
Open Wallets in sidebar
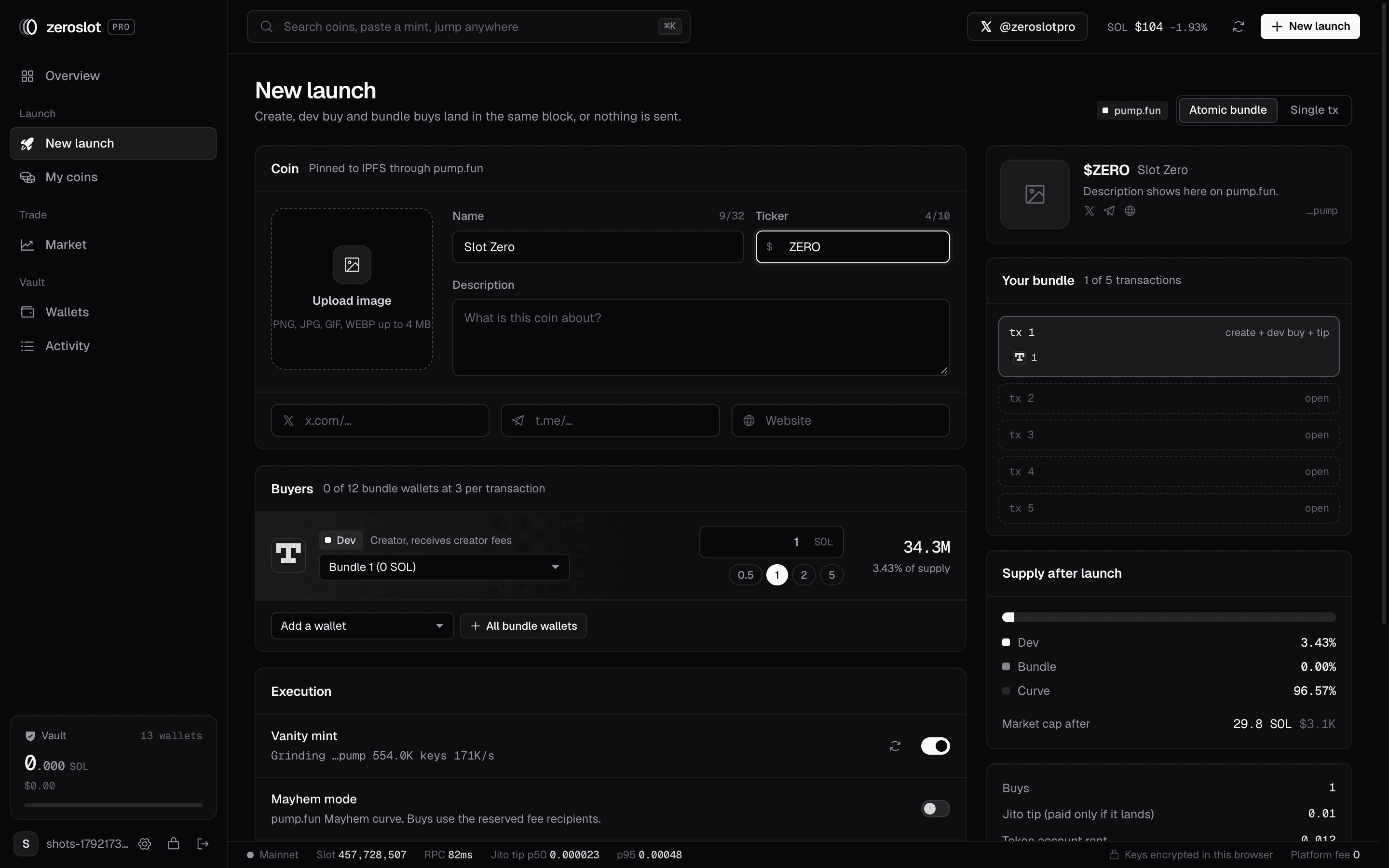click(113, 312)
